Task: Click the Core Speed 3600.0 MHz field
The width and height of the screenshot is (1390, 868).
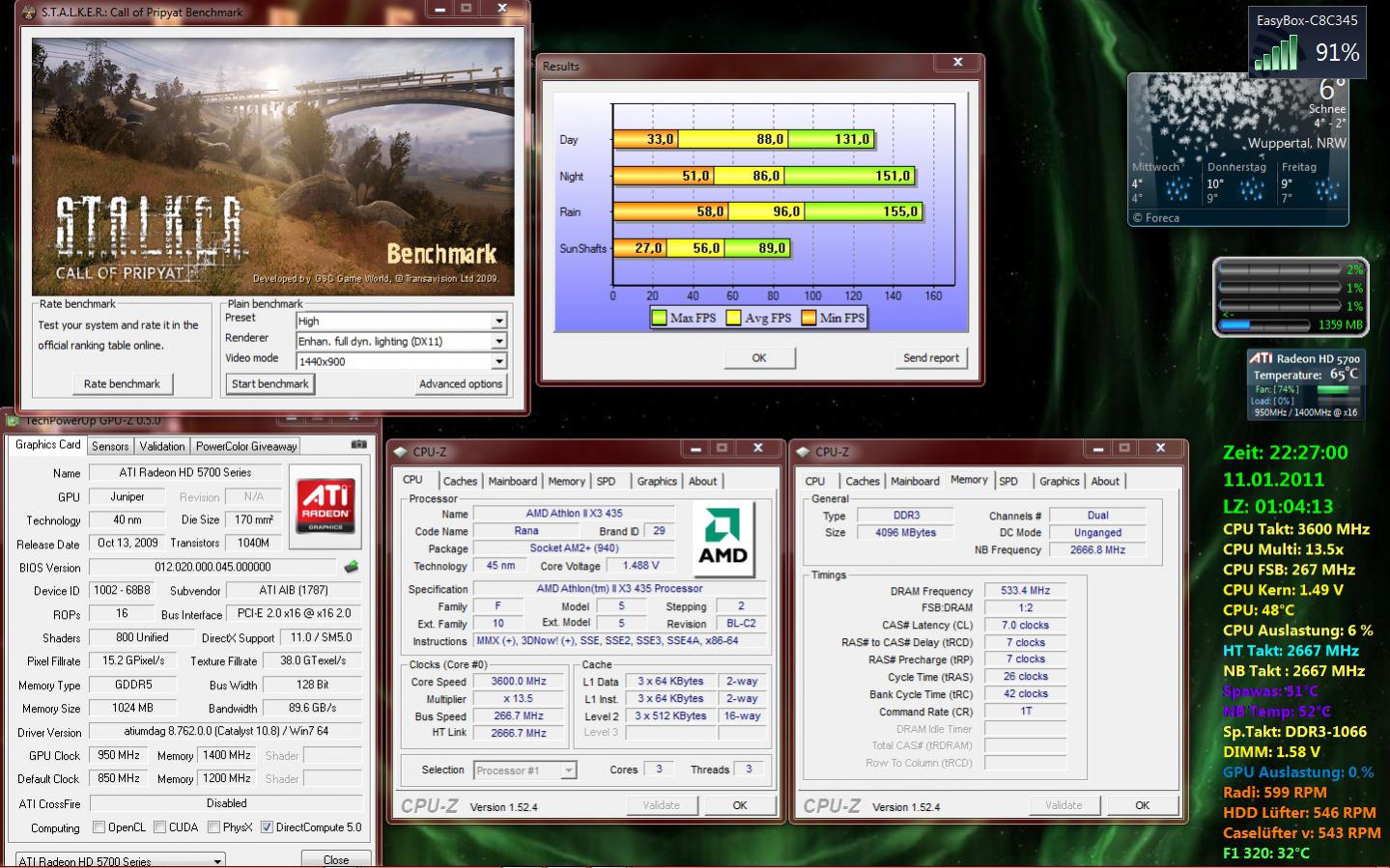Action: pos(519,681)
